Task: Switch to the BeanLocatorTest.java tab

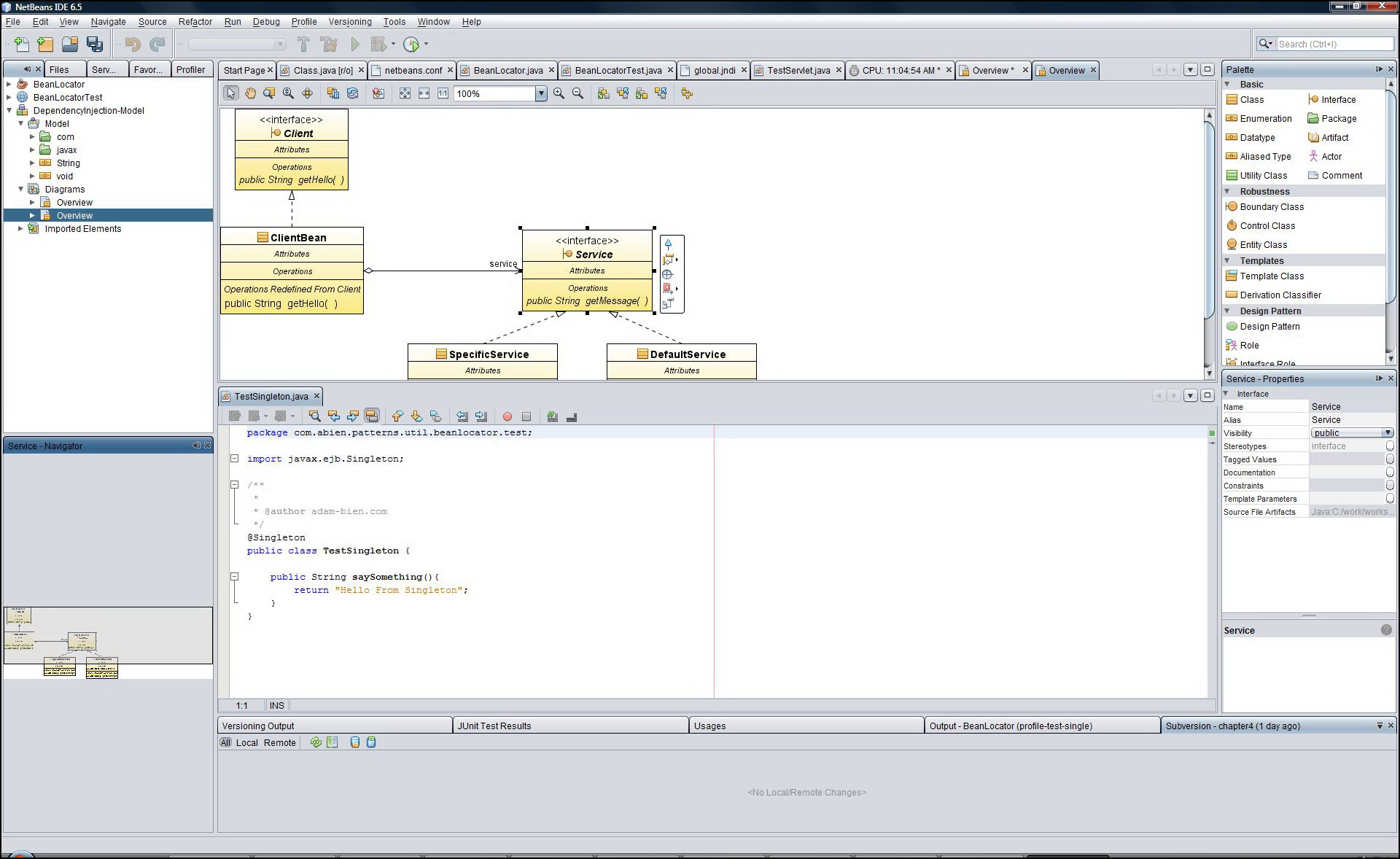Action: point(616,70)
